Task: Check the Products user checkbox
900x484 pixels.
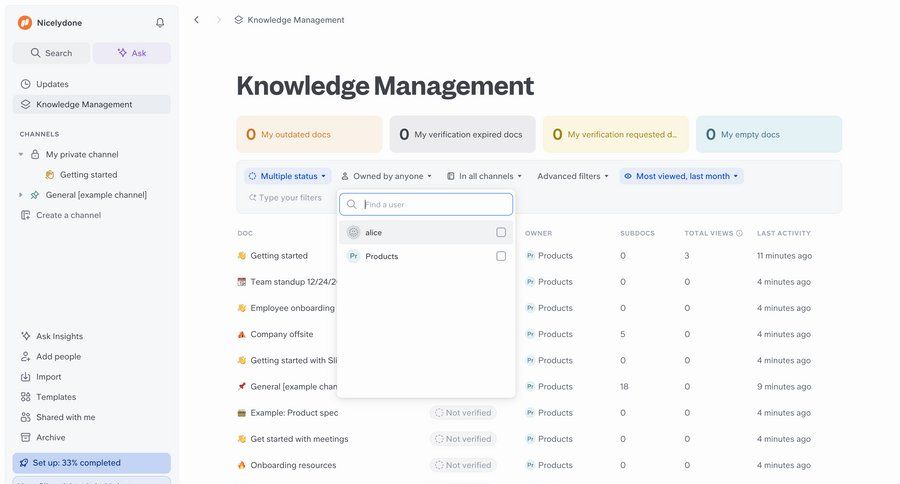Action: pyautogui.click(x=501, y=256)
